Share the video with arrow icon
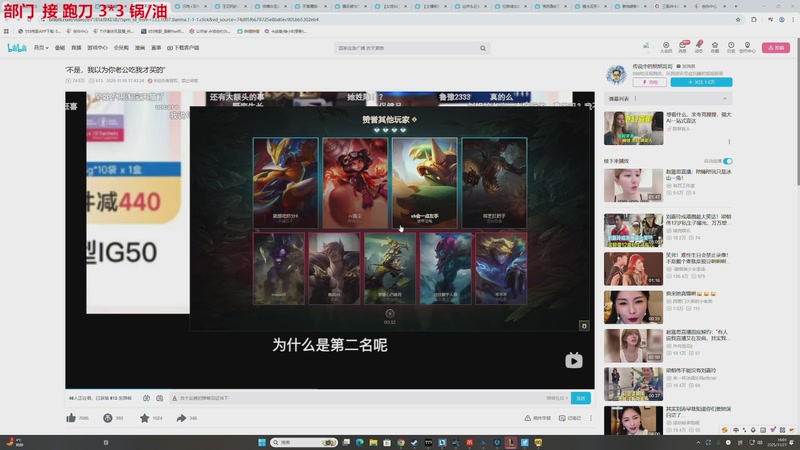800x450 pixels. [x=181, y=418]
